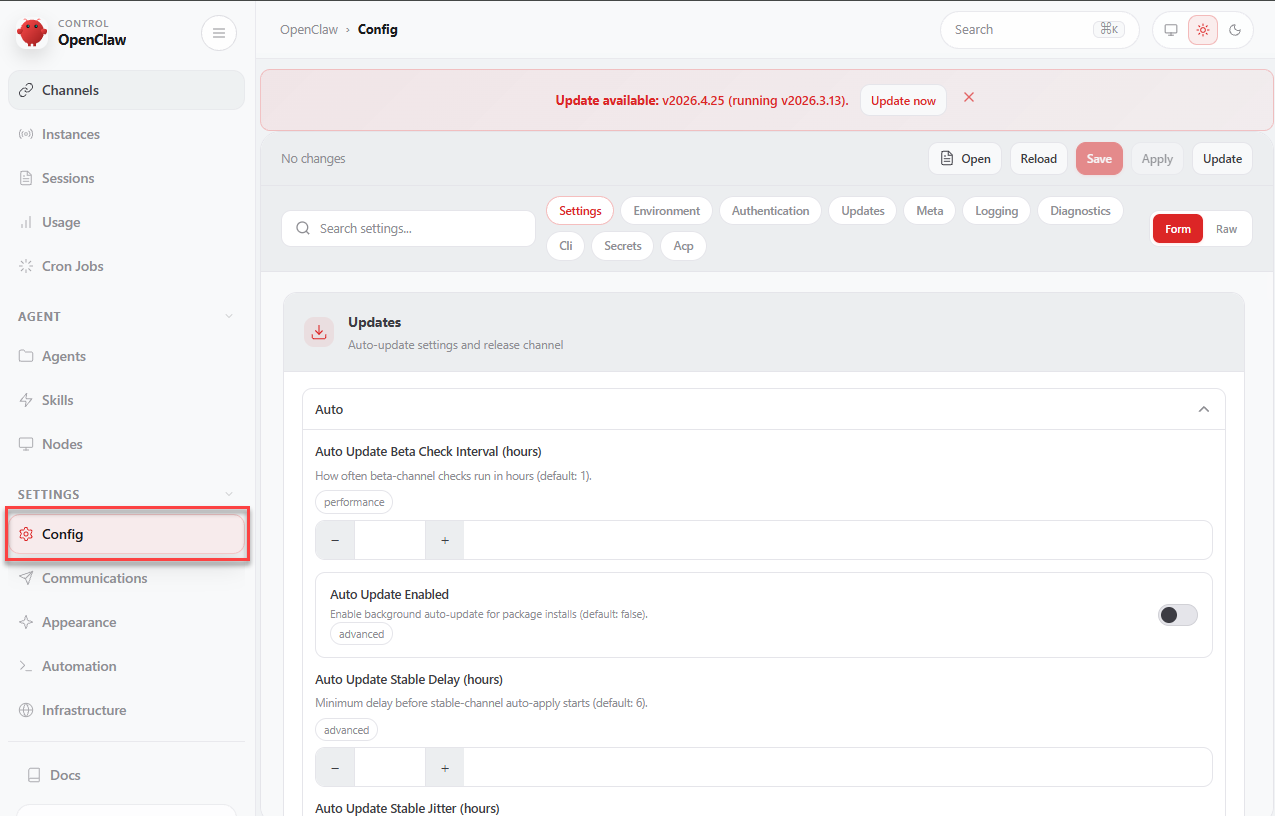The height and width of the screenshot is (816, 1275).
Task: Select the Acp filter tab
Action: pyautogui.click(x=684, y=246)
